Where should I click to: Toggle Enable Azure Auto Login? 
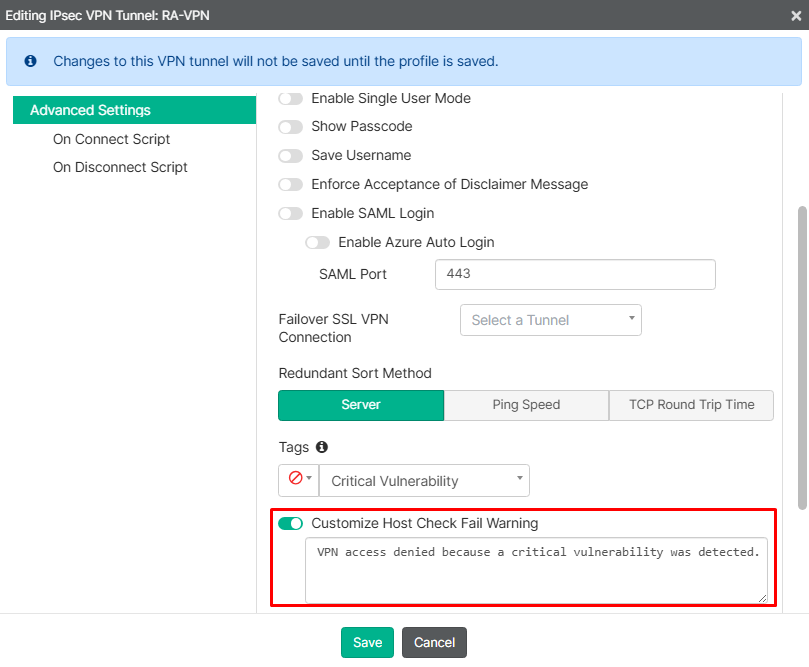pos(317,242)
